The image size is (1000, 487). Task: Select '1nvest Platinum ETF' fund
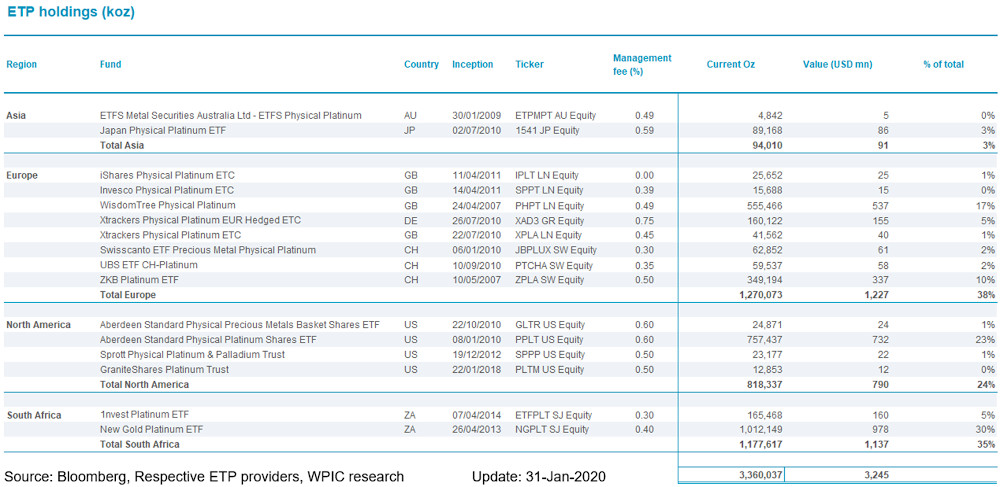[144, 415]
